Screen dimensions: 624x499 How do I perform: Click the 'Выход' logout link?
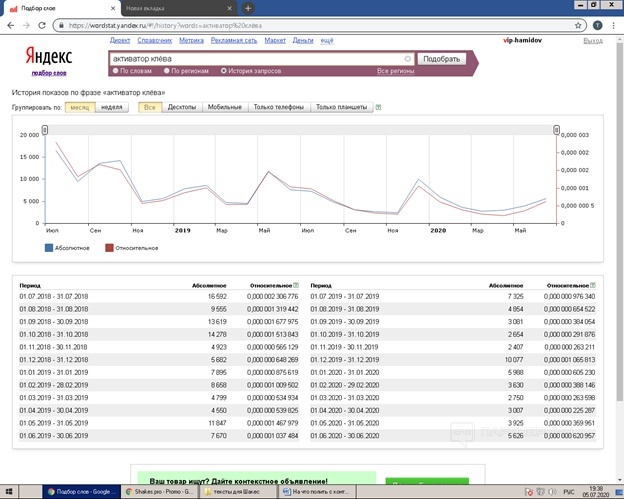592,41
